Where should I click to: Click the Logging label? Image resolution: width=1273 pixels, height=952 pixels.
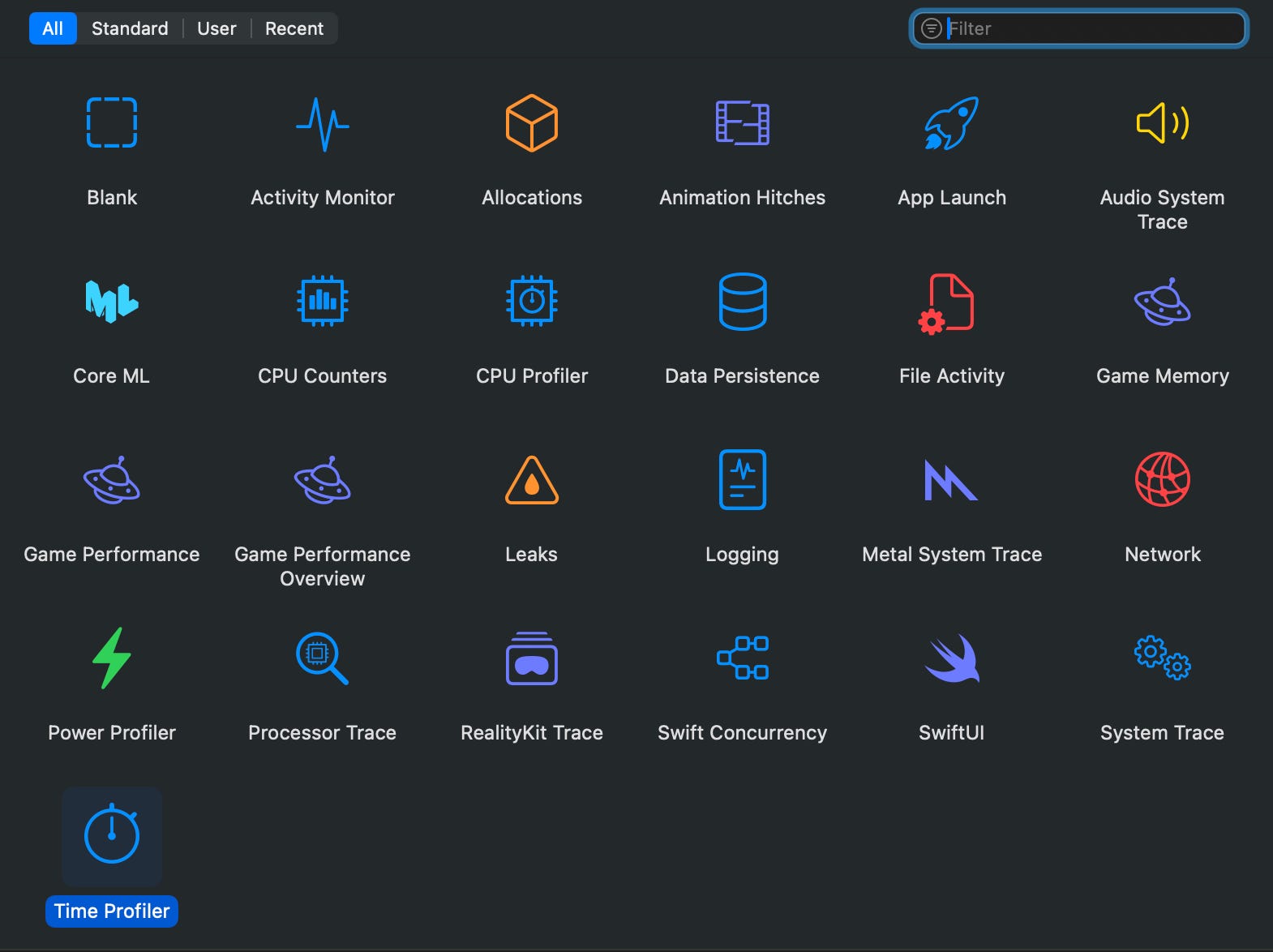742,554
